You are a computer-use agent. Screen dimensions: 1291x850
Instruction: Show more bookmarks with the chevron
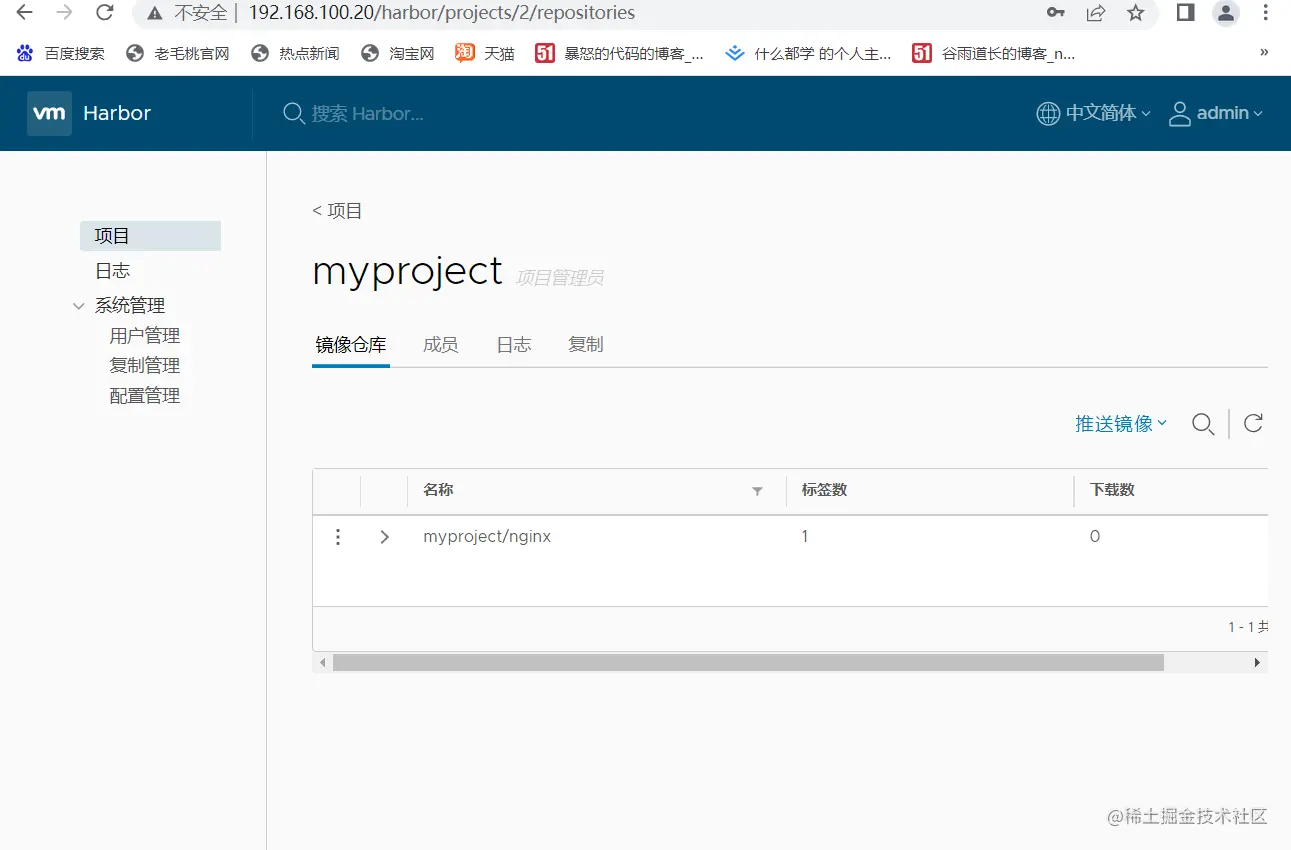pyautogui.click(x=1264, y=52)
